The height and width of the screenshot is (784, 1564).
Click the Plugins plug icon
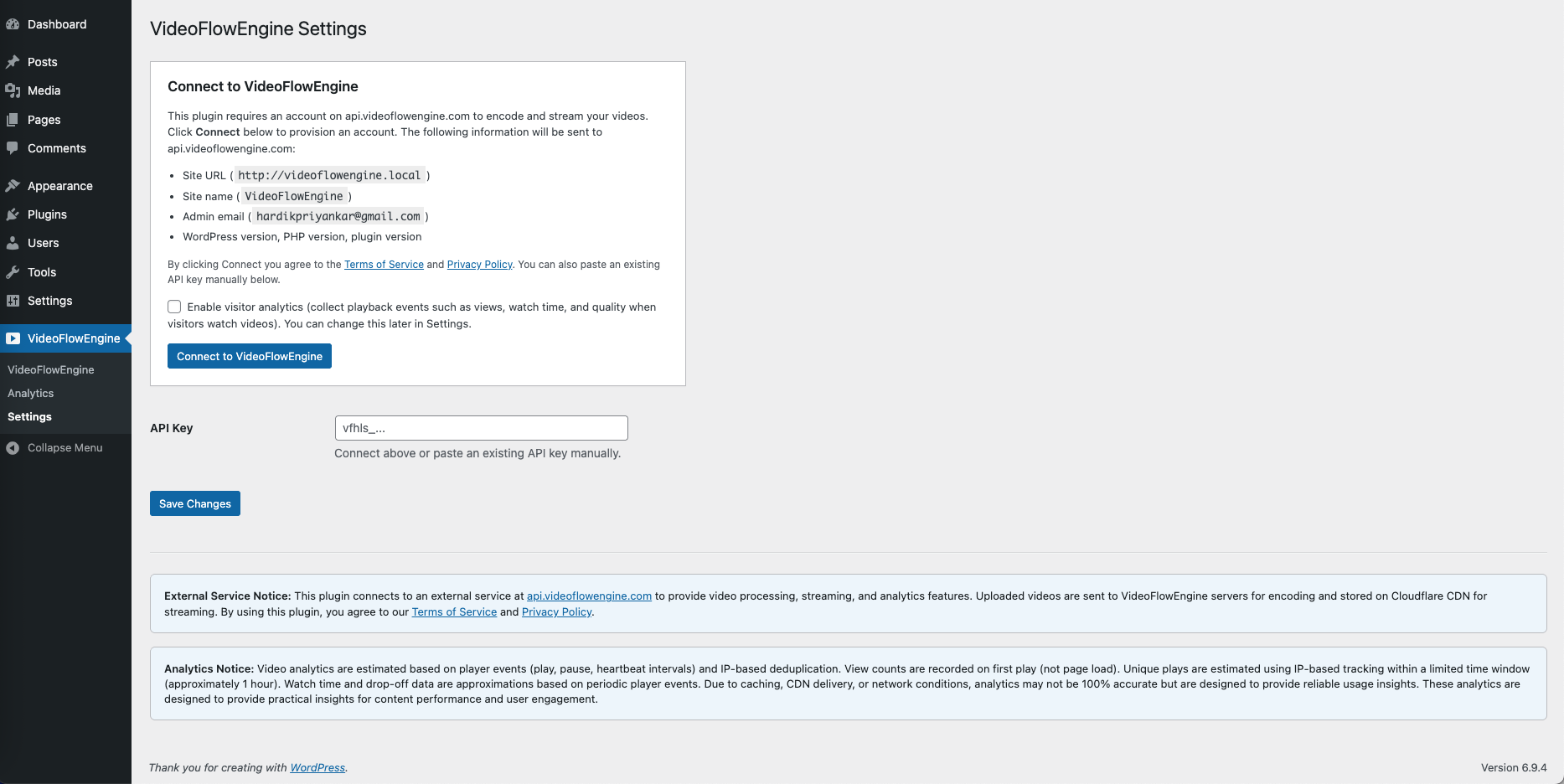tap(13, 214)
